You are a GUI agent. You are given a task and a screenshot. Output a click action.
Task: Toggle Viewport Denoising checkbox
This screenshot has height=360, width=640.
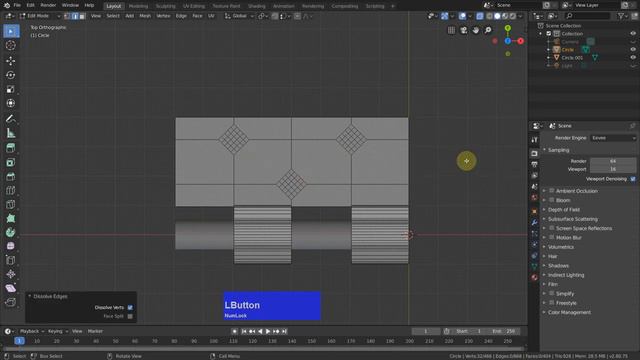point(633,179)
